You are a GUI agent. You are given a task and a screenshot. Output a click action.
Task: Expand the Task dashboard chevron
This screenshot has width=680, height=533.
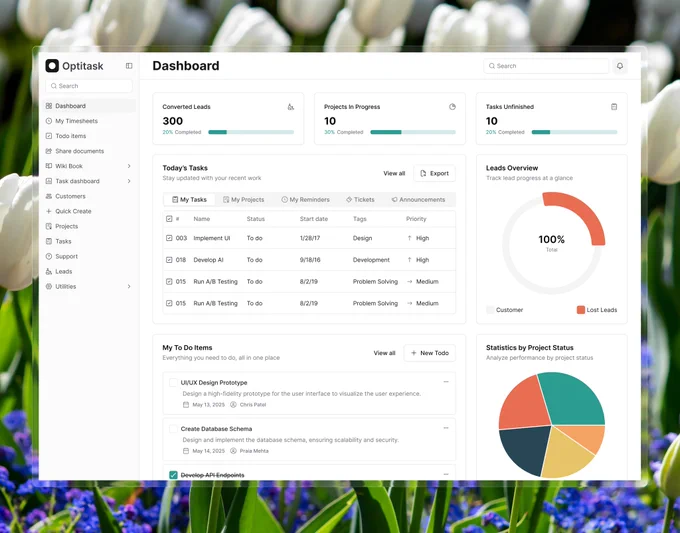(x=129, y=181)
